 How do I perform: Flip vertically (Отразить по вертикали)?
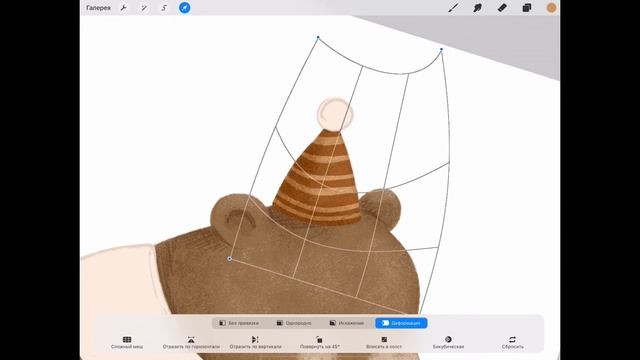[256, 342]
